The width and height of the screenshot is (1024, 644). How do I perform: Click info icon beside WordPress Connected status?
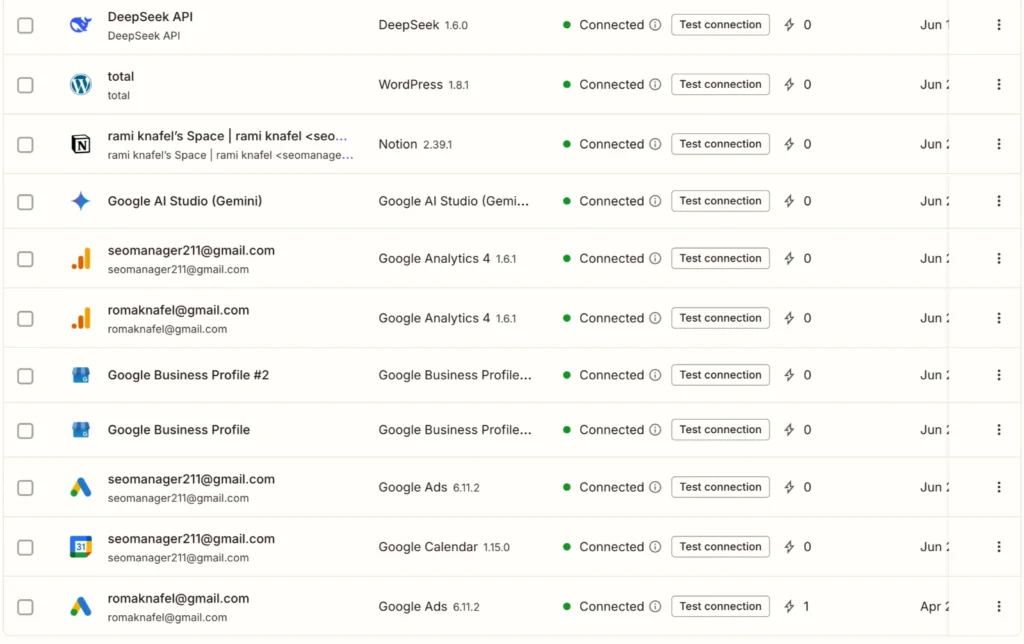[655, 84]
